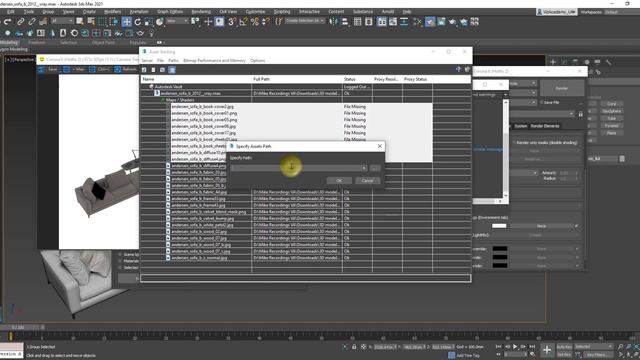Open the Customize menu
Screen dimensions: 640x360
[x=256, y=11]
